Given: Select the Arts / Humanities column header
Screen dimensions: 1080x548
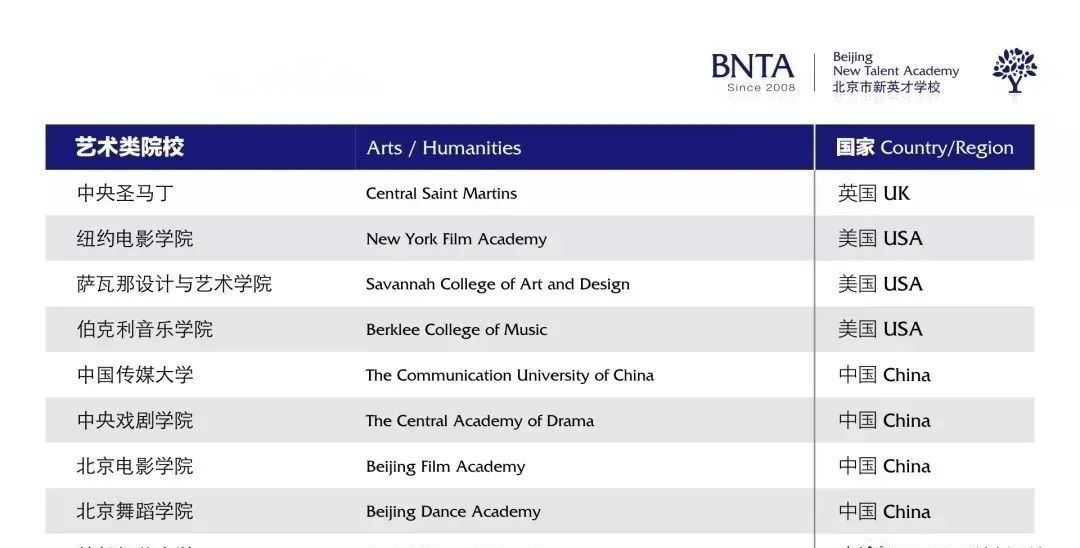Looking at the screenshot, I should [443, 148].
